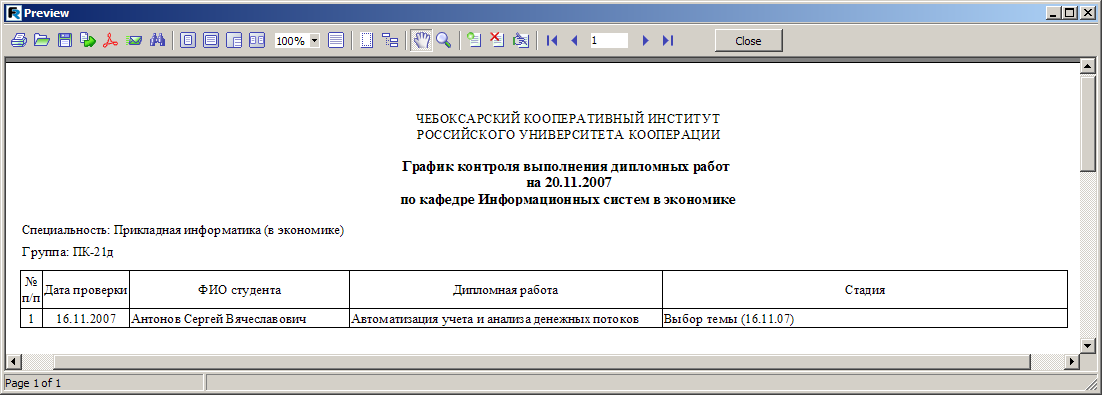Show two pages side by side
The height and width of the screenshot is (395, 1102).
(x=257, y=41)
